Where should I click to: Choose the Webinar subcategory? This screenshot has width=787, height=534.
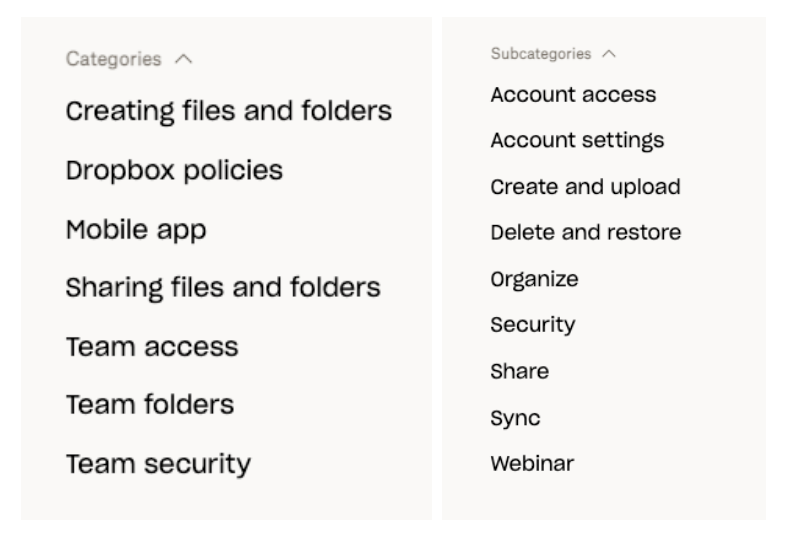click(532, 463)
